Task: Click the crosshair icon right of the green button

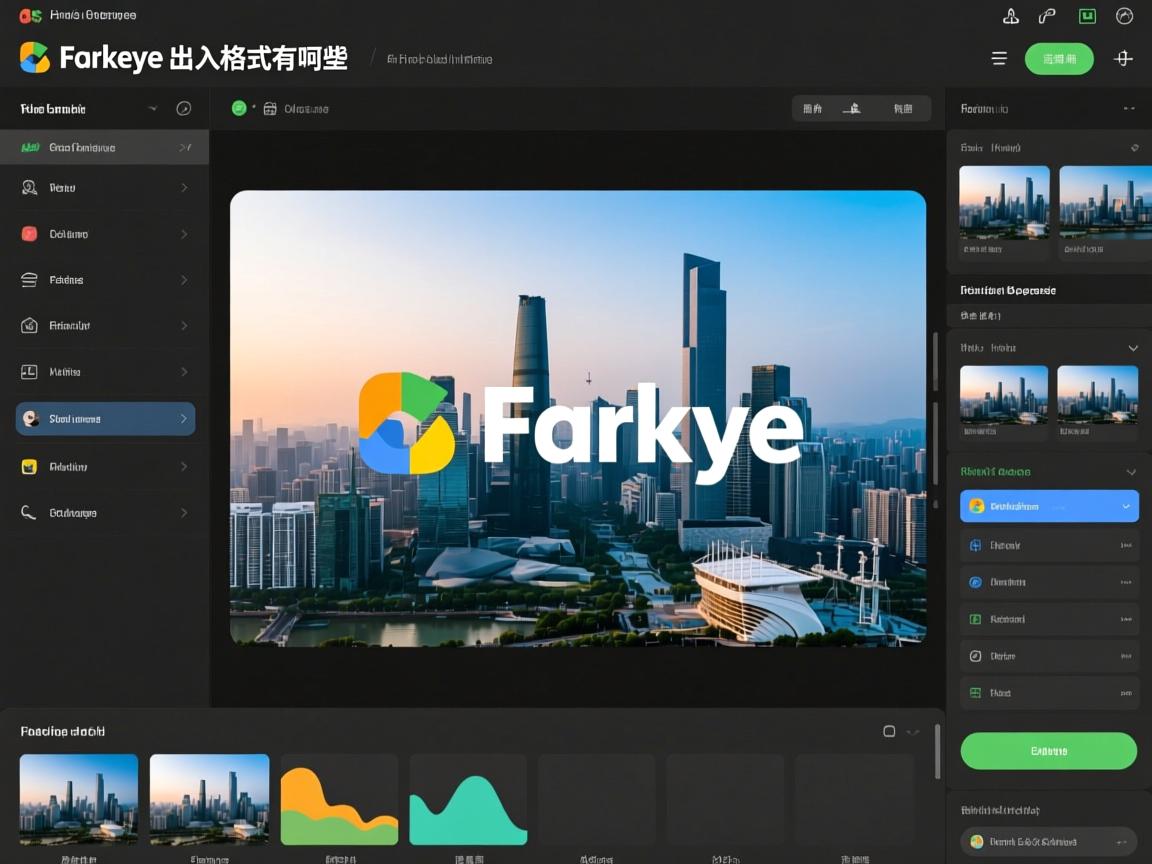Action: point(1123,58)
